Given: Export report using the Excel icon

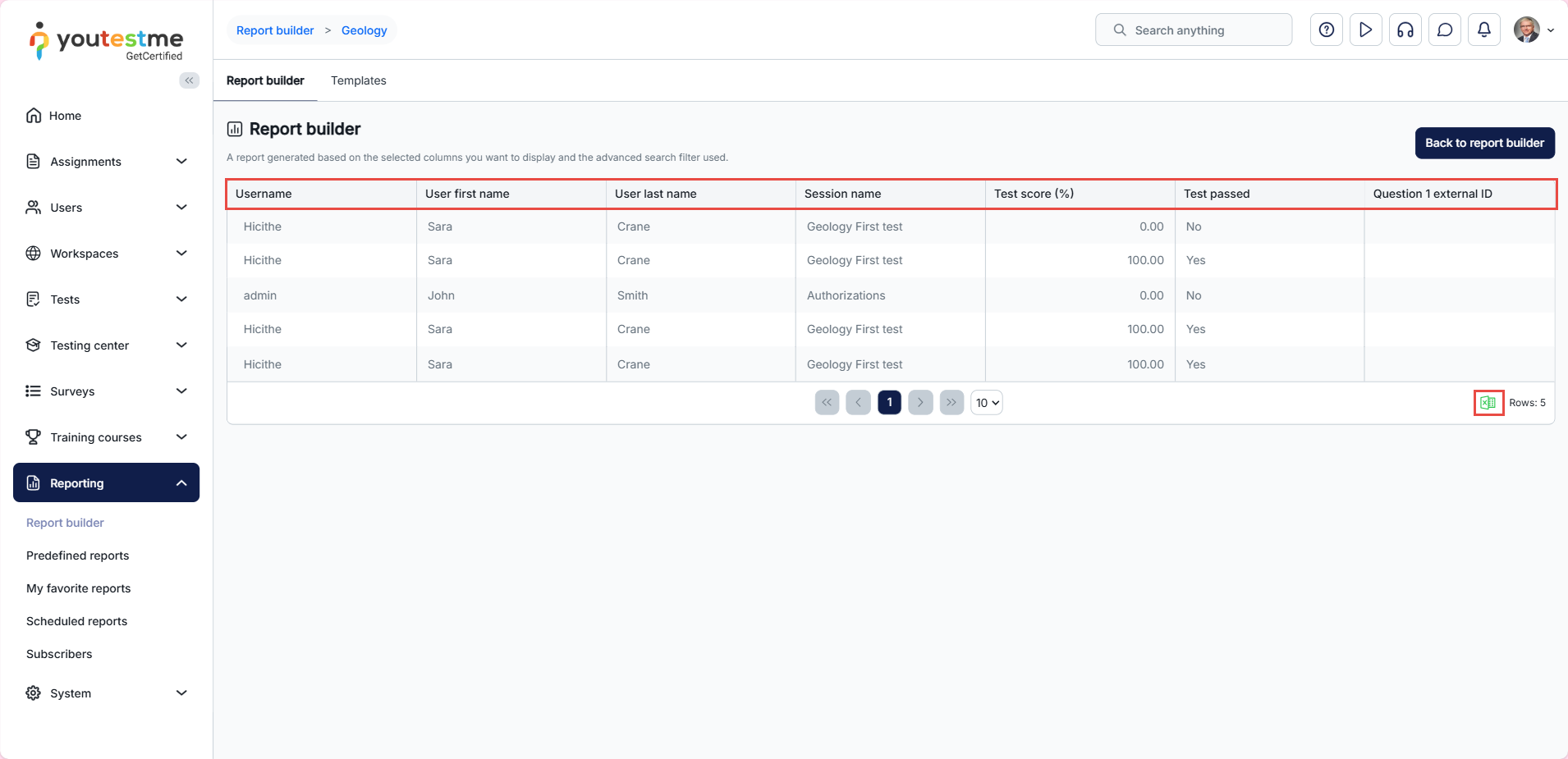Looking at the screenshot, I should point(1488,403).
